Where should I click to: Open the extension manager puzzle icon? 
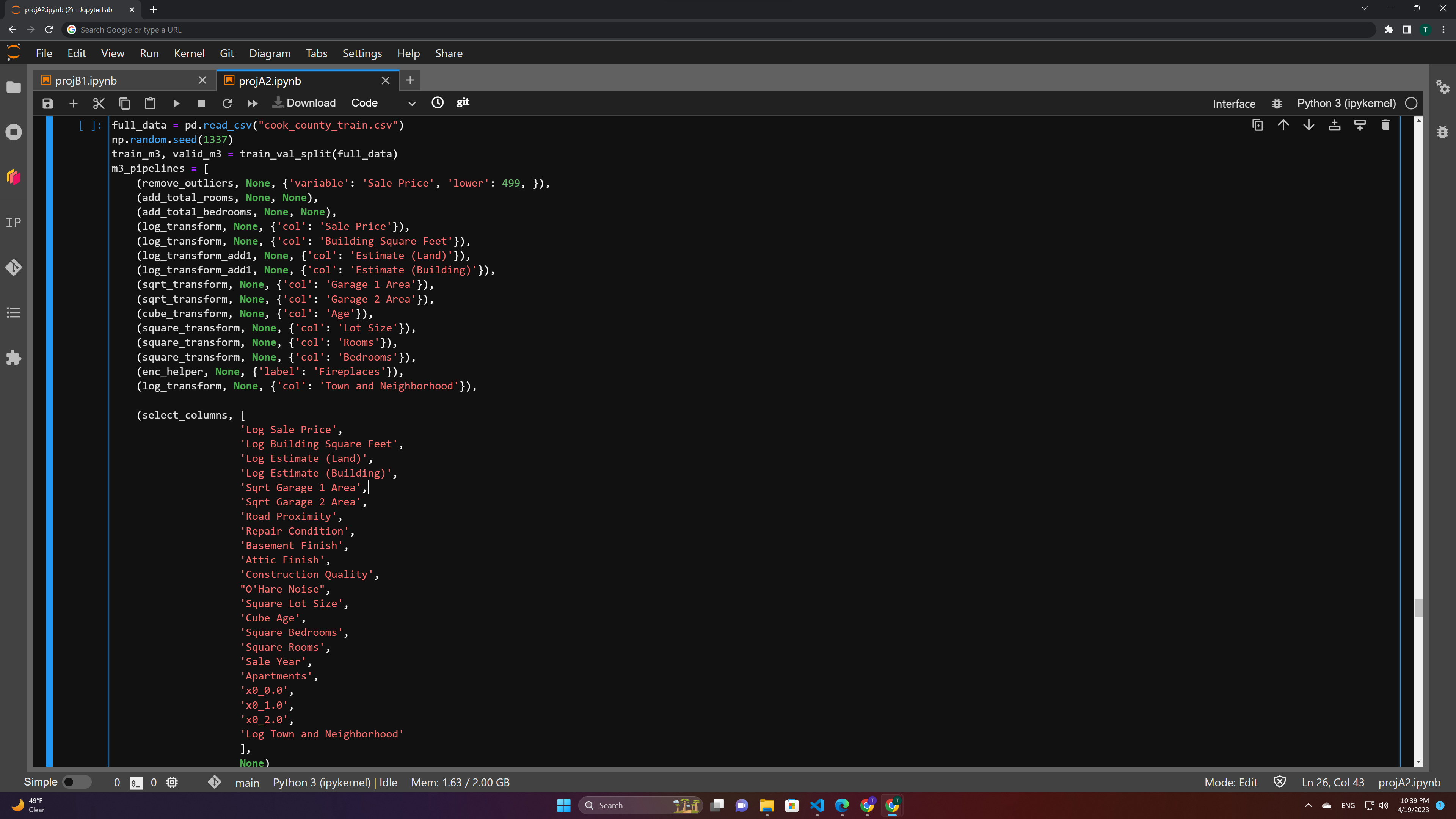14,358
